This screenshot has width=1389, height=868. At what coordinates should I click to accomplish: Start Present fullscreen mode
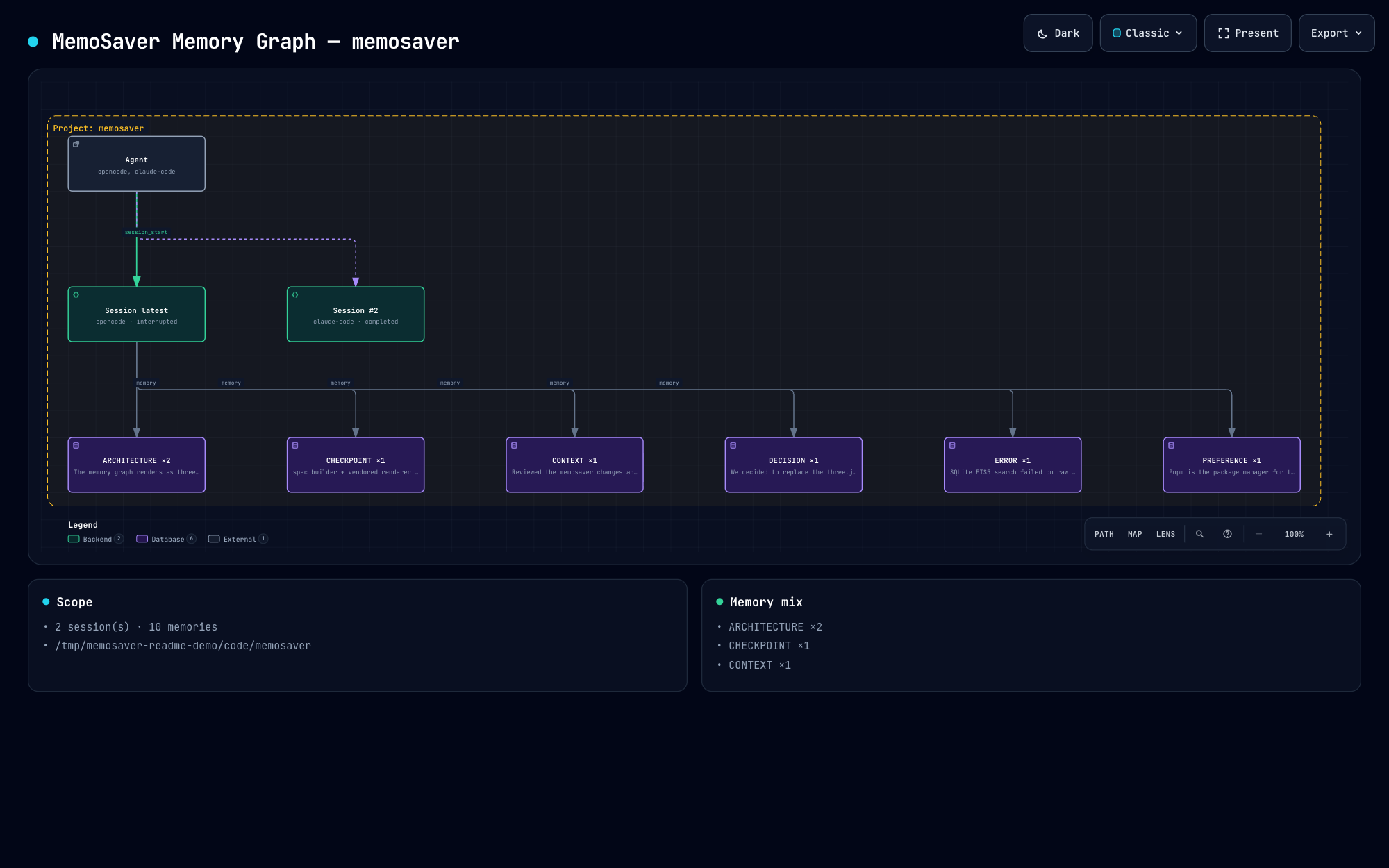click(1247, 33)
